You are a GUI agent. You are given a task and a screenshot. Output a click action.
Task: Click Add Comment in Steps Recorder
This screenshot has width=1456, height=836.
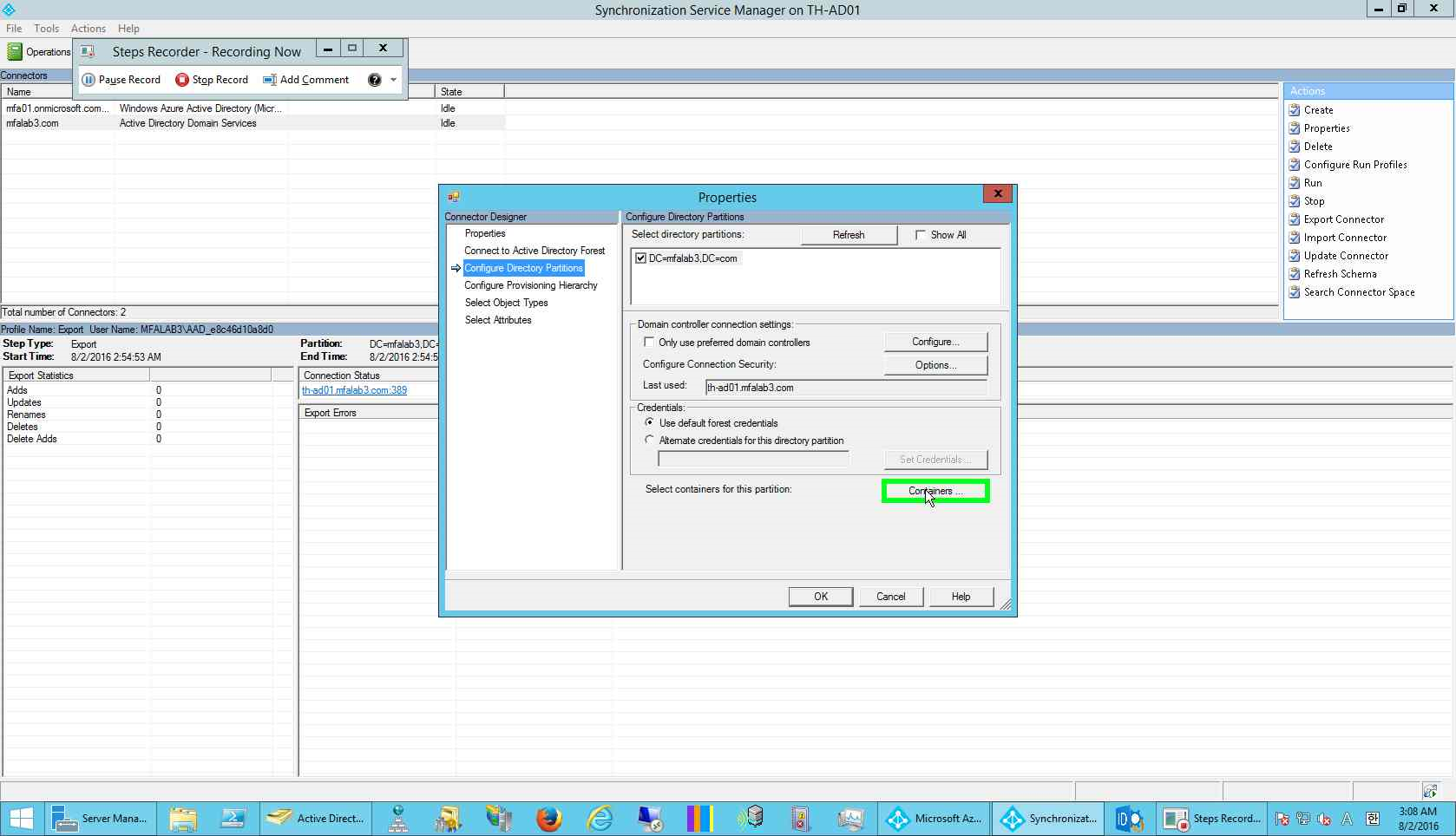point(306,80)
